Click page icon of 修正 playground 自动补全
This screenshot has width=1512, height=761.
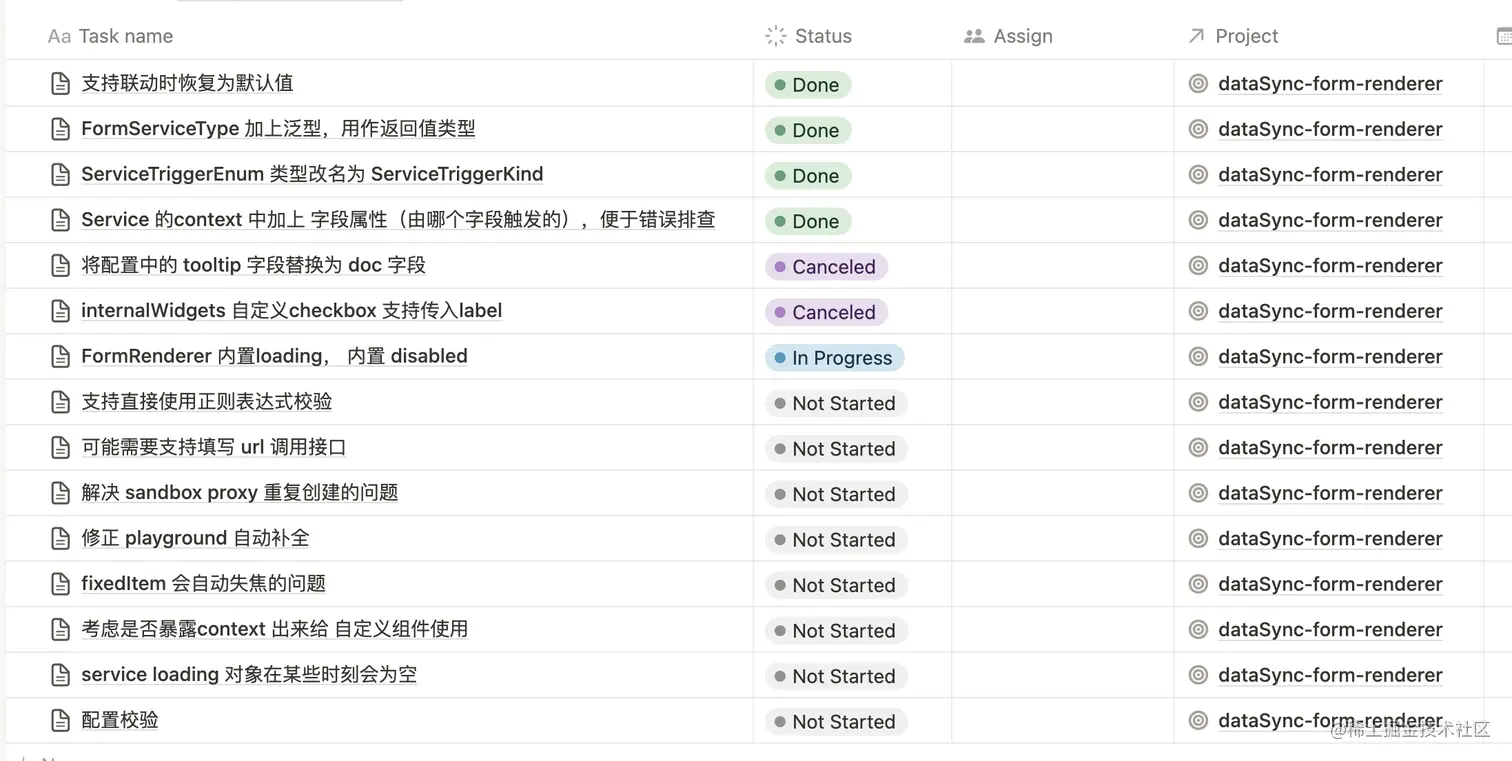[x=60, y=538]
